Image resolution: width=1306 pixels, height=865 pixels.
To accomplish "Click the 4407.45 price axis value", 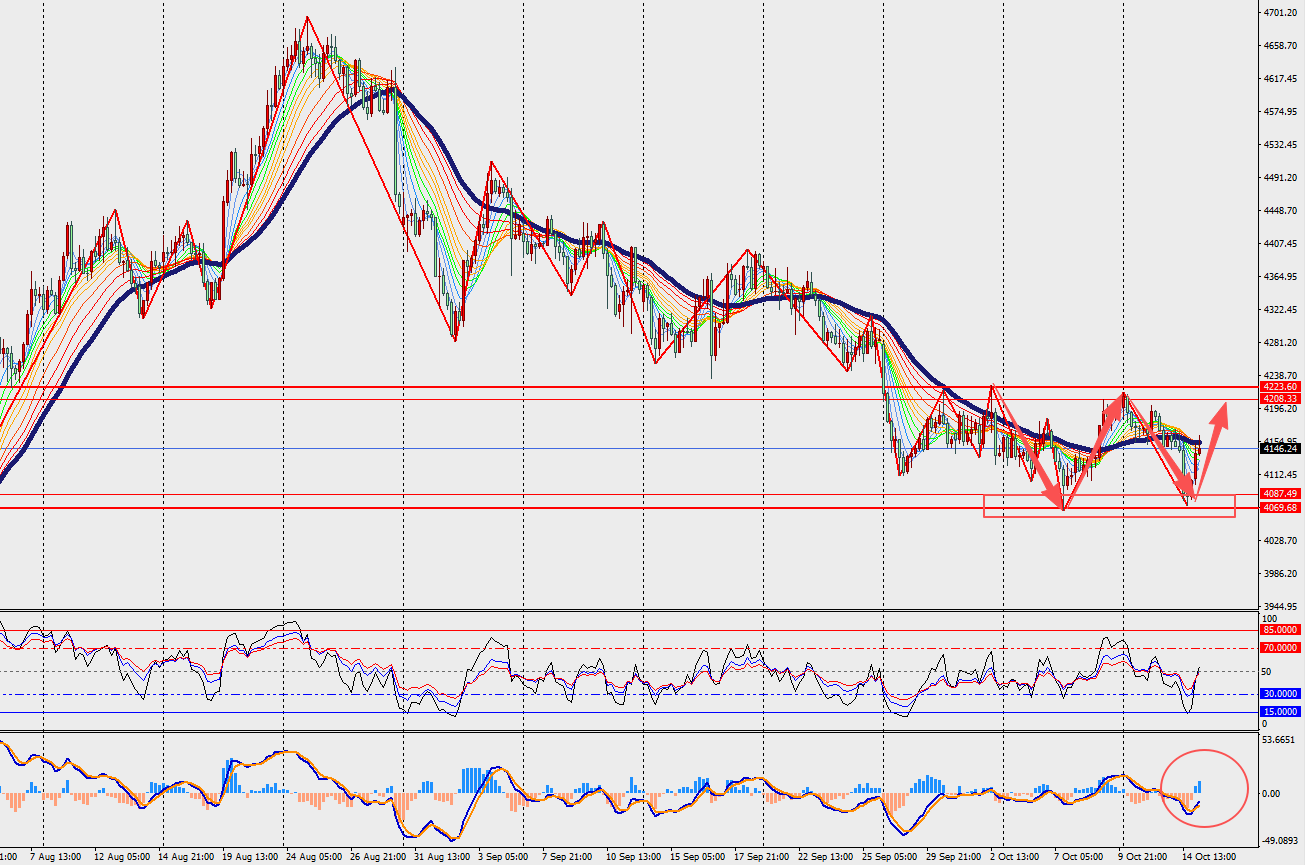I will point(1281,244).
